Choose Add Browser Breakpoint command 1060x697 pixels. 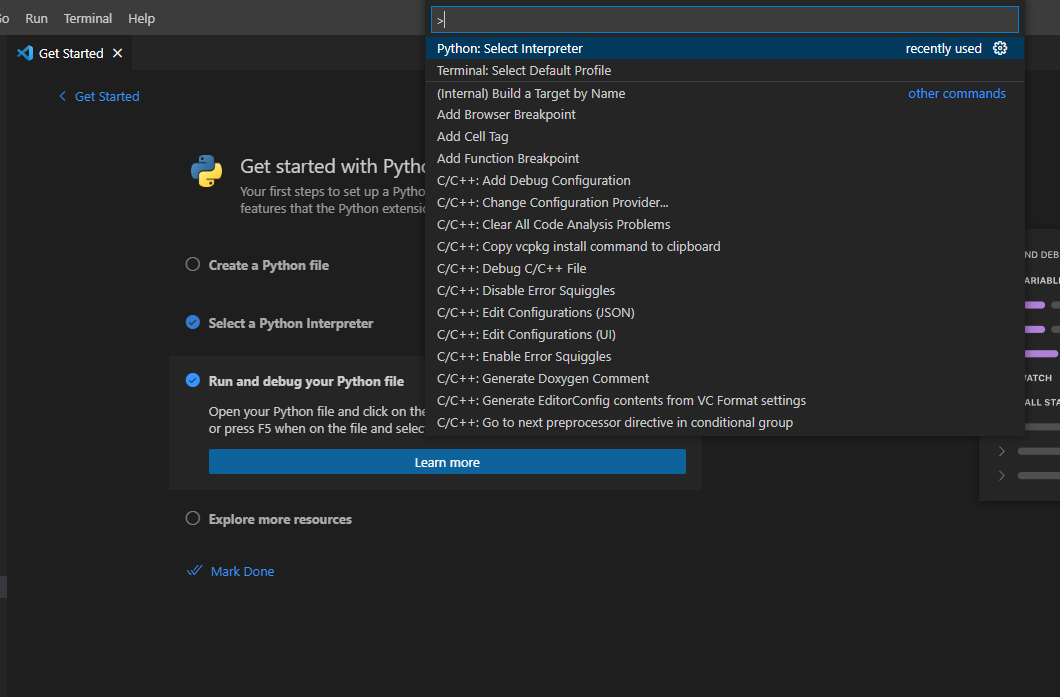pyautogui.click(x=725, y=114)
